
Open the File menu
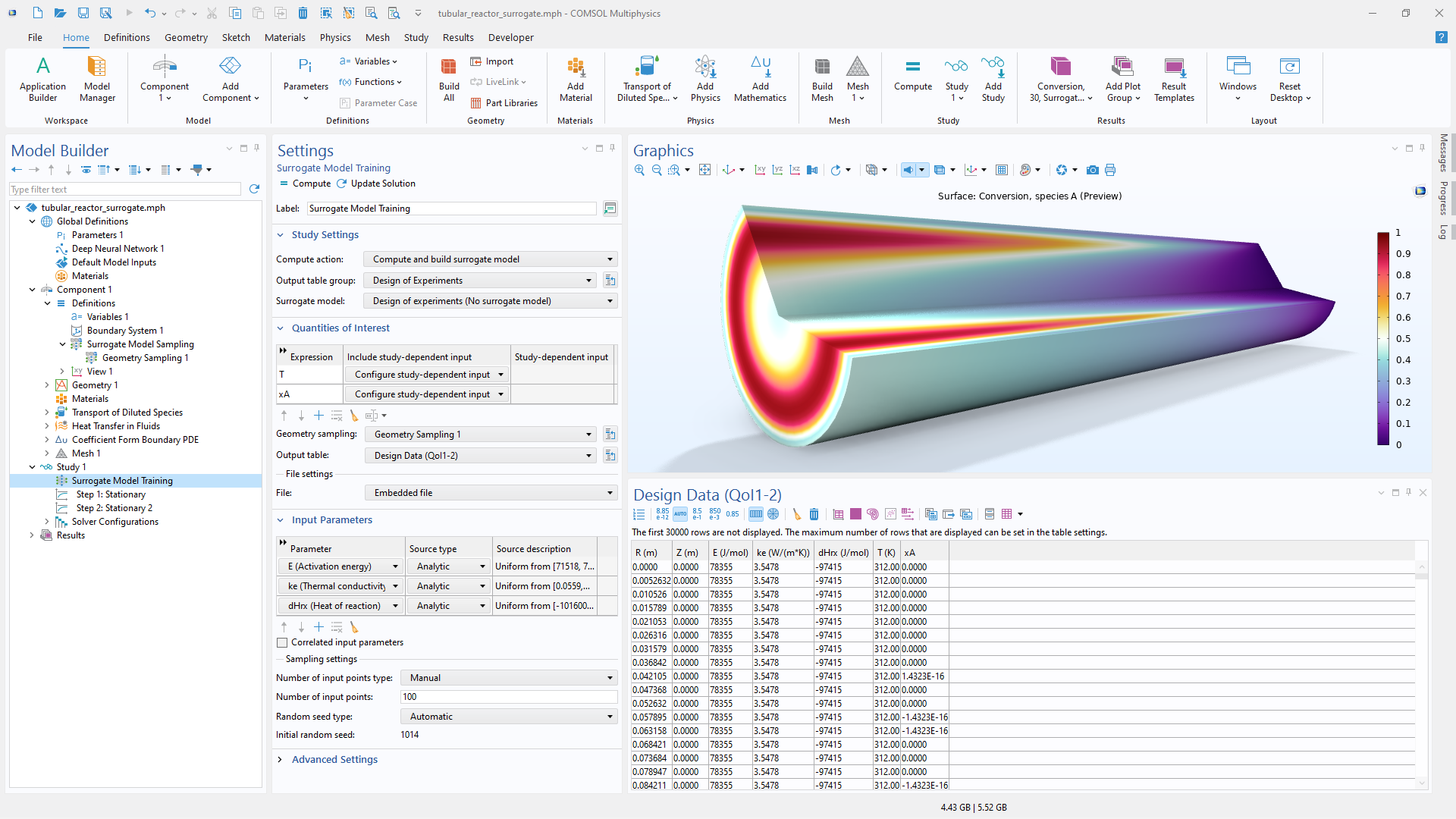[35, 37]
